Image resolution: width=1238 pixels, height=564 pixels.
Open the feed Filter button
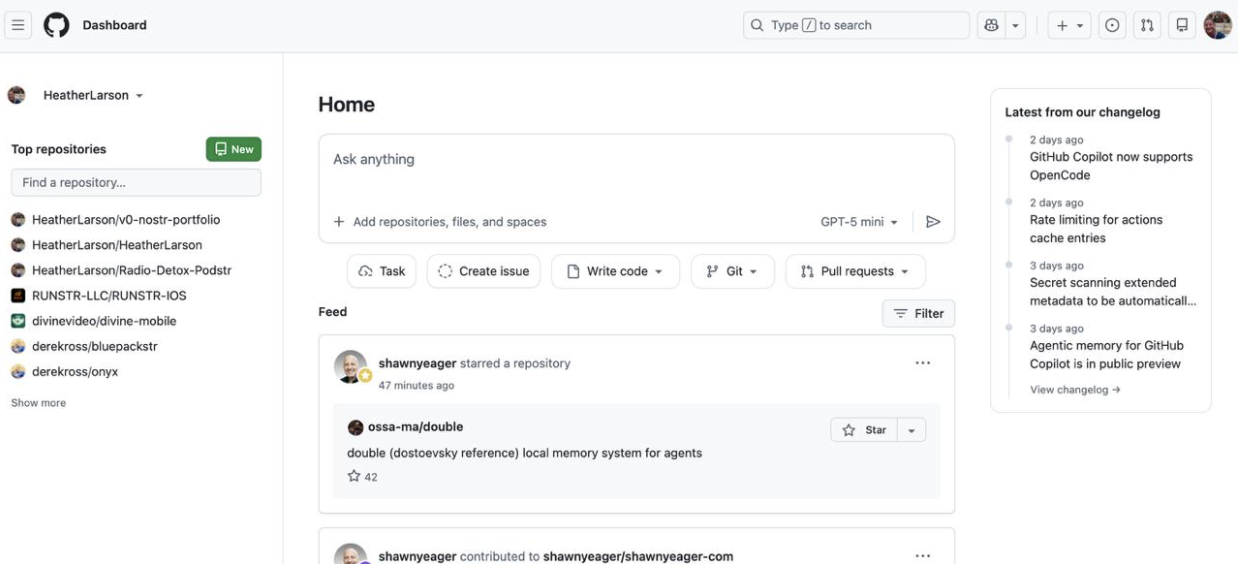pyautogui.click(x=918, y=313)
